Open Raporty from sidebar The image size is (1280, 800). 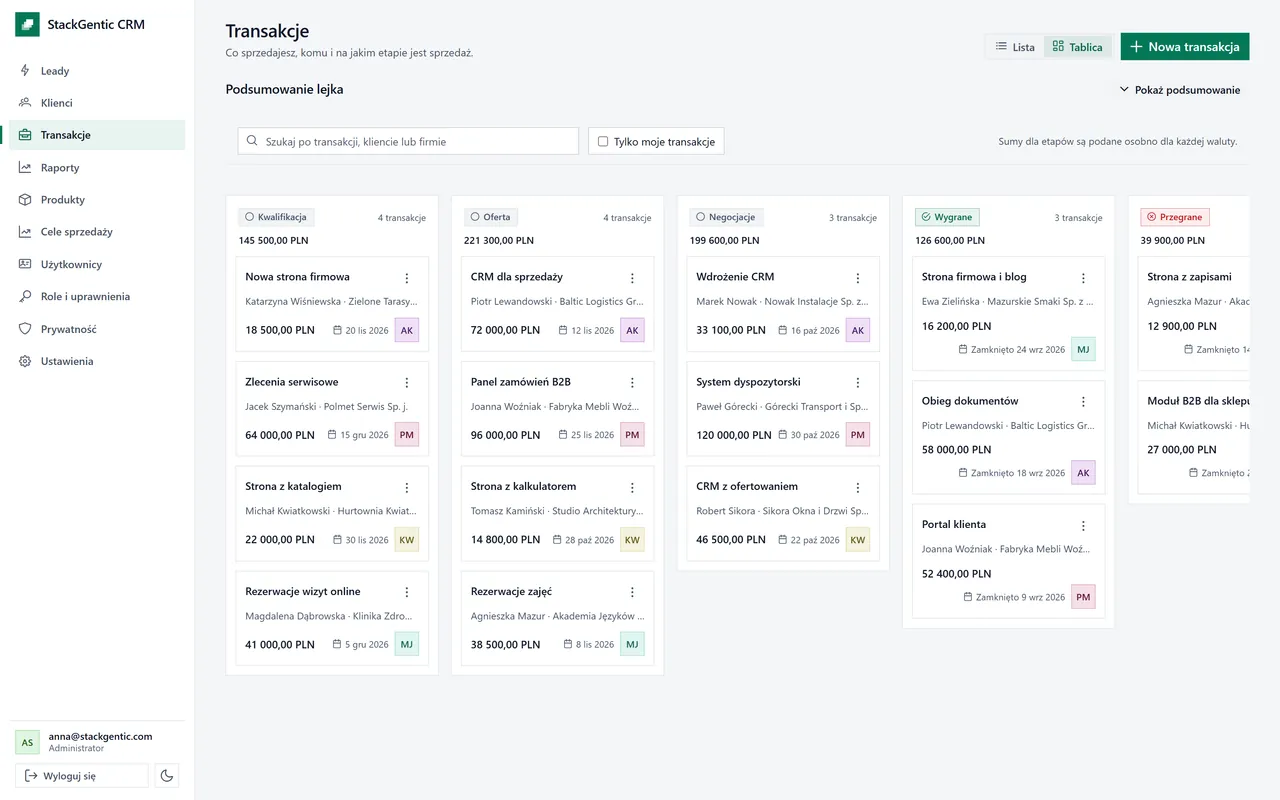coord(97,168)
